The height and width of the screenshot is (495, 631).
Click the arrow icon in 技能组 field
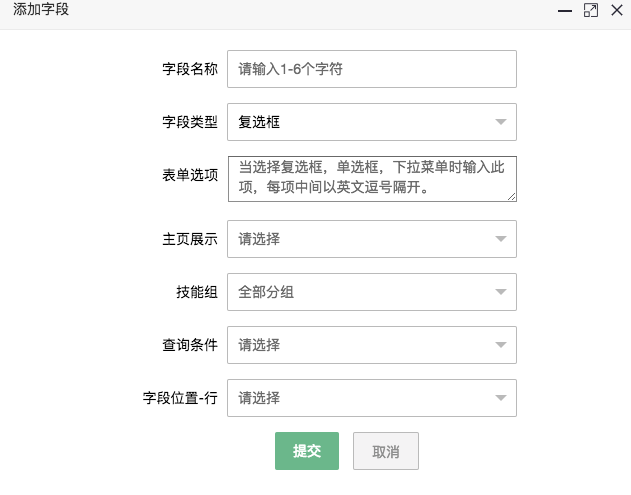pos(501,292)
